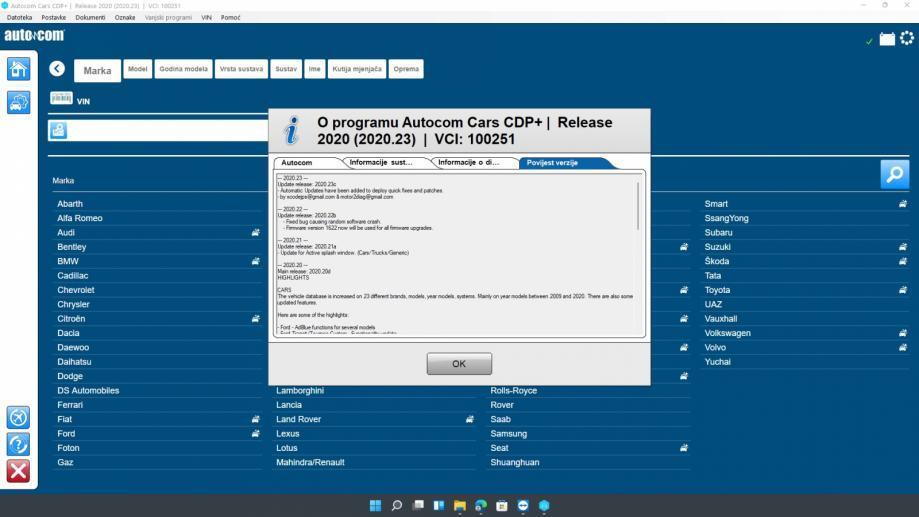Viewport: 919px width, 517px height.
Task: Choose Abarth from the brand list
Action: click(x=71, y=204)
